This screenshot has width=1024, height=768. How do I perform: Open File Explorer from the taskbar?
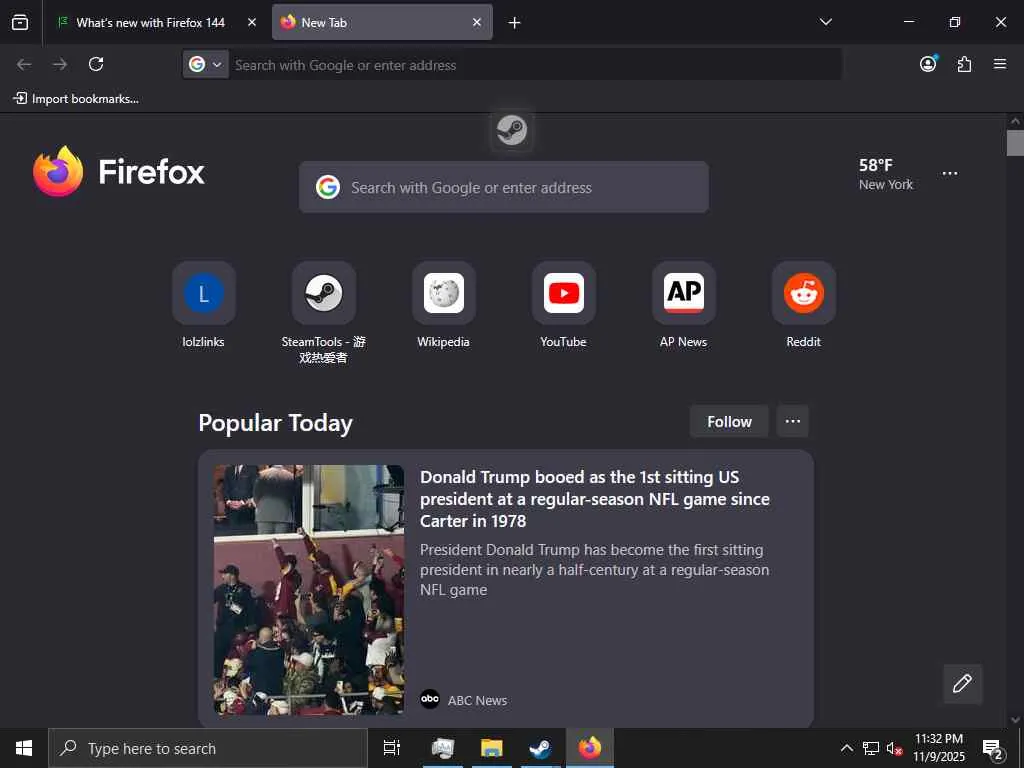click(x=492, y=748)
